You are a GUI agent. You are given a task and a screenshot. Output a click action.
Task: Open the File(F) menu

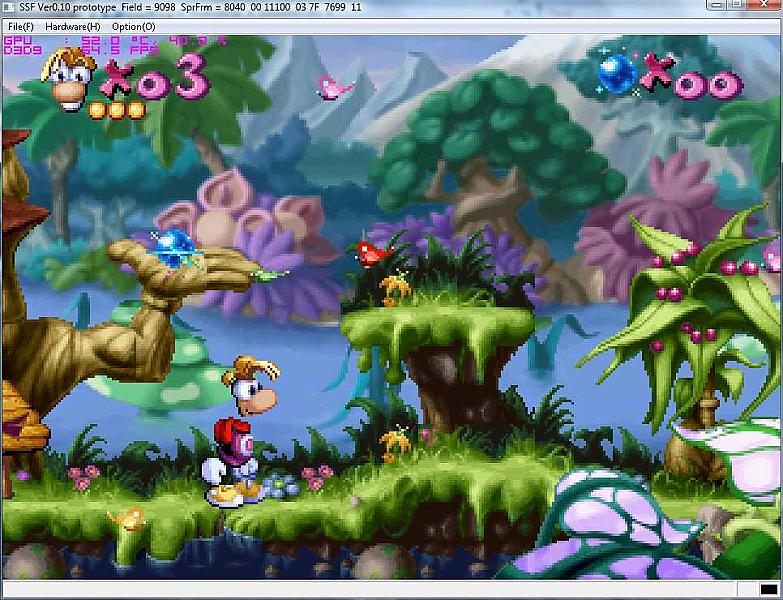coord(20,26)
